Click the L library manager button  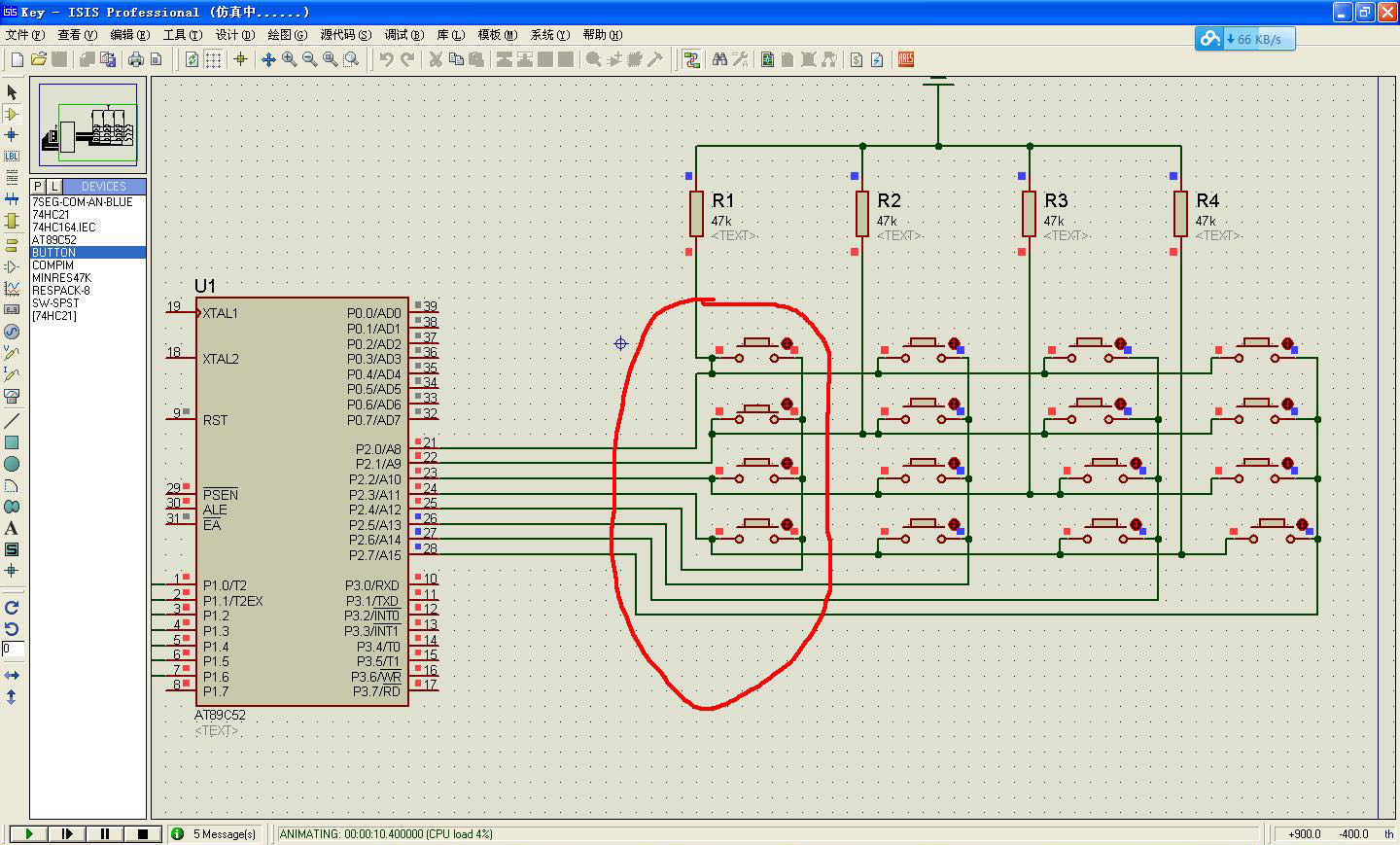[54, 186]
